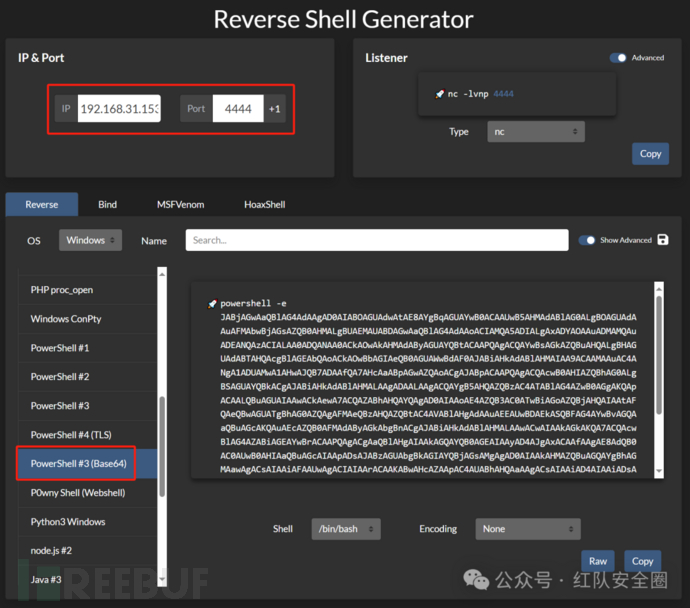This screenshot has width=690, height=608.
Task: Click the Raw button
Action: pos(598,561)
